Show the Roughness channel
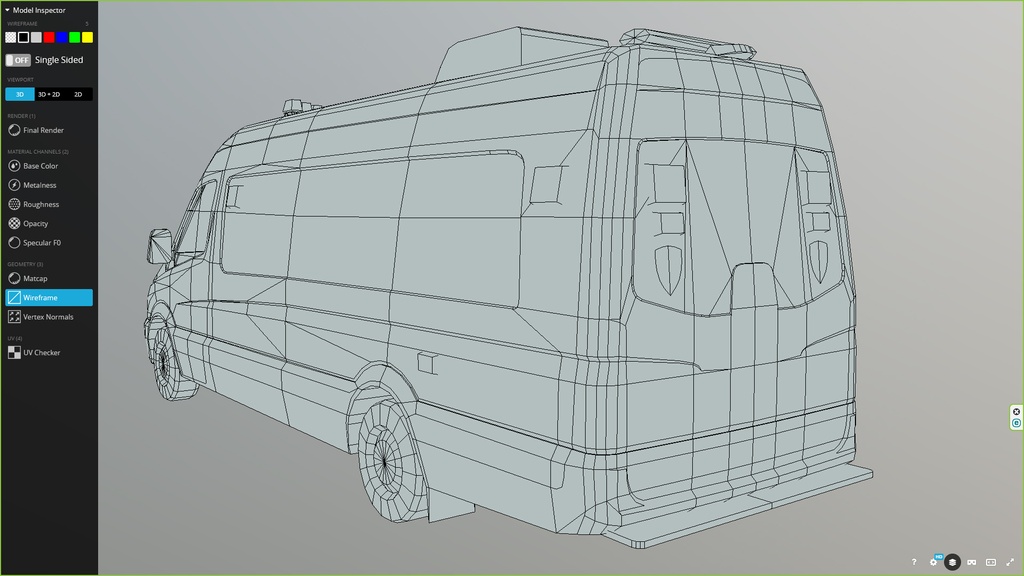 click(x=41, y=204)
